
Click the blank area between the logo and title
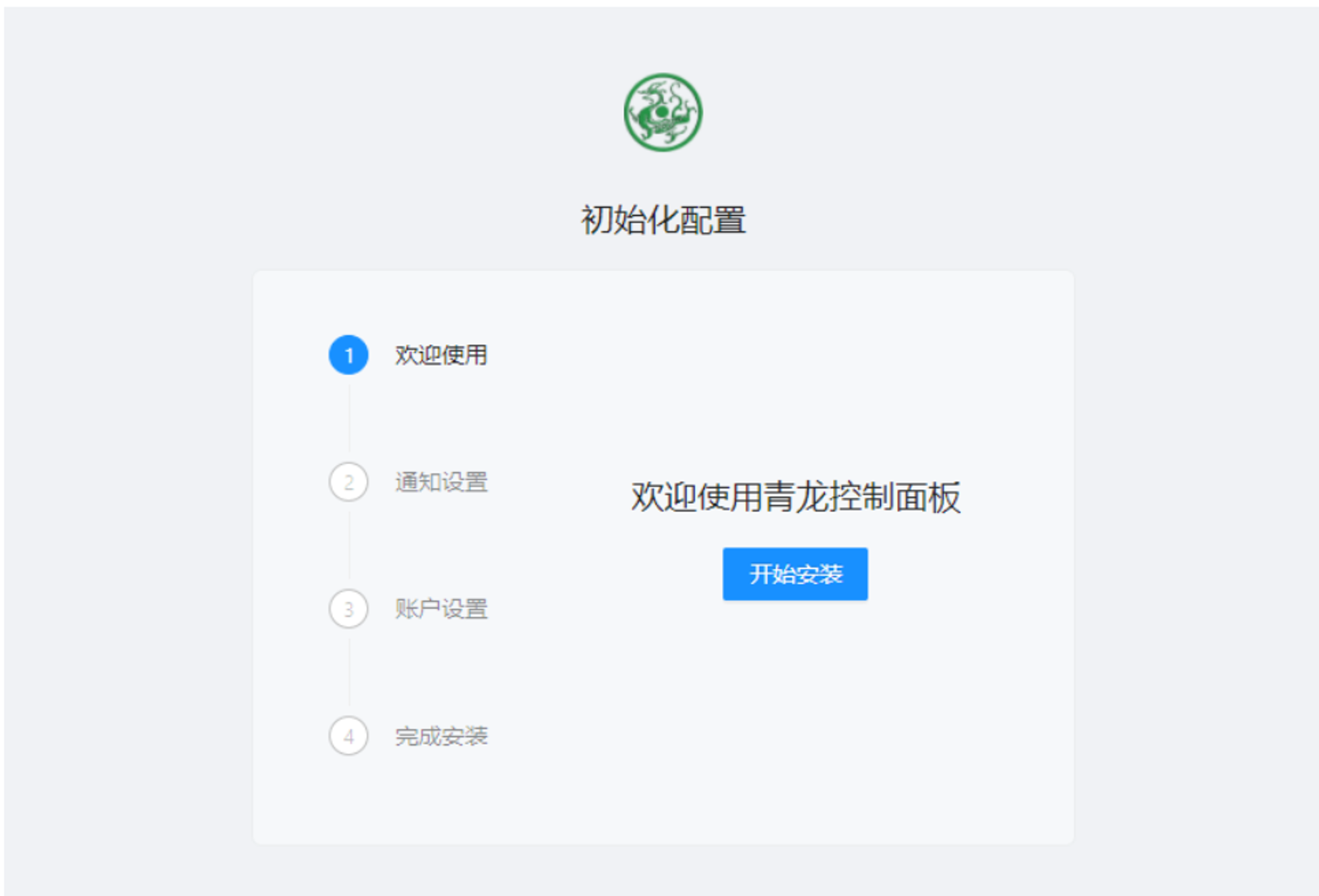click(x=663, y=177)
